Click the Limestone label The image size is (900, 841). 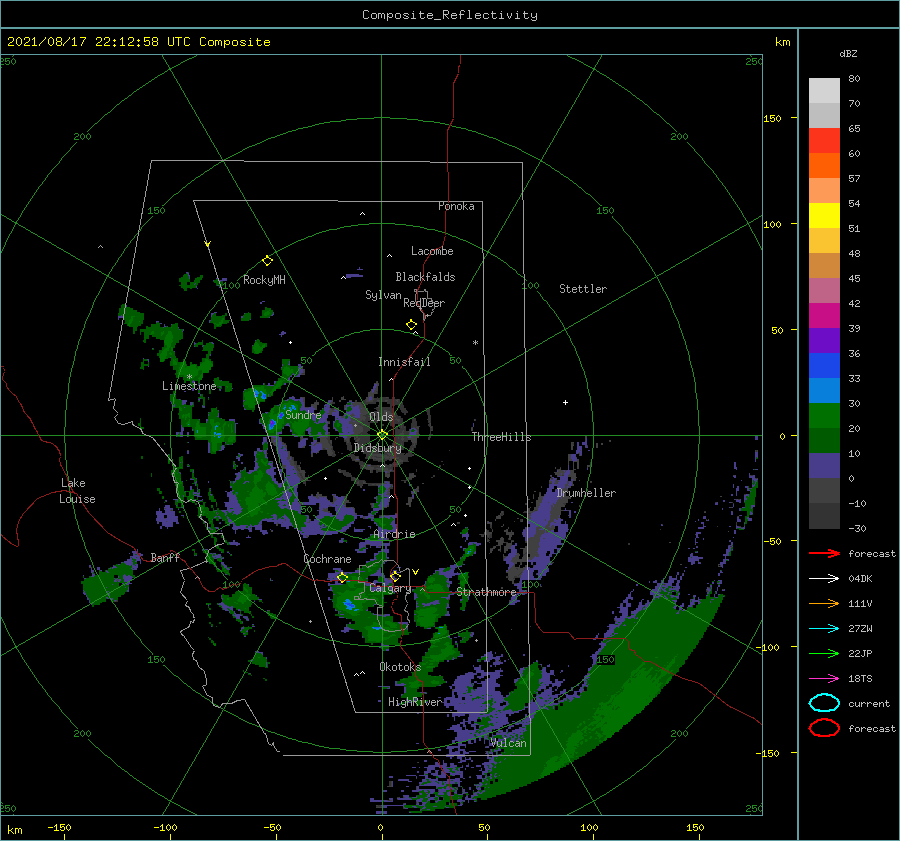click(x=189, y=386)
